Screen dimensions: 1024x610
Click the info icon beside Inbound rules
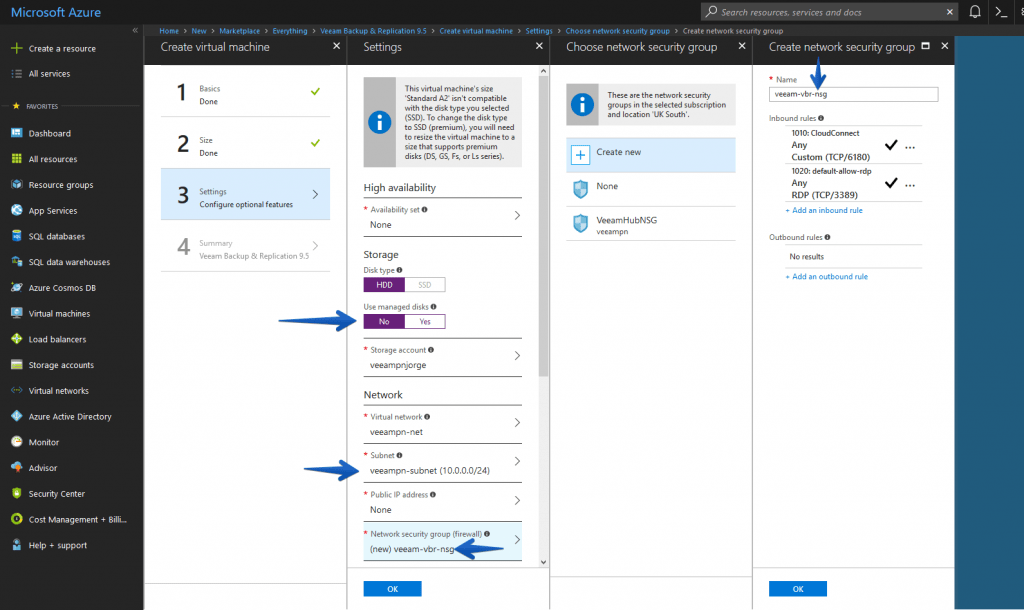821,118
